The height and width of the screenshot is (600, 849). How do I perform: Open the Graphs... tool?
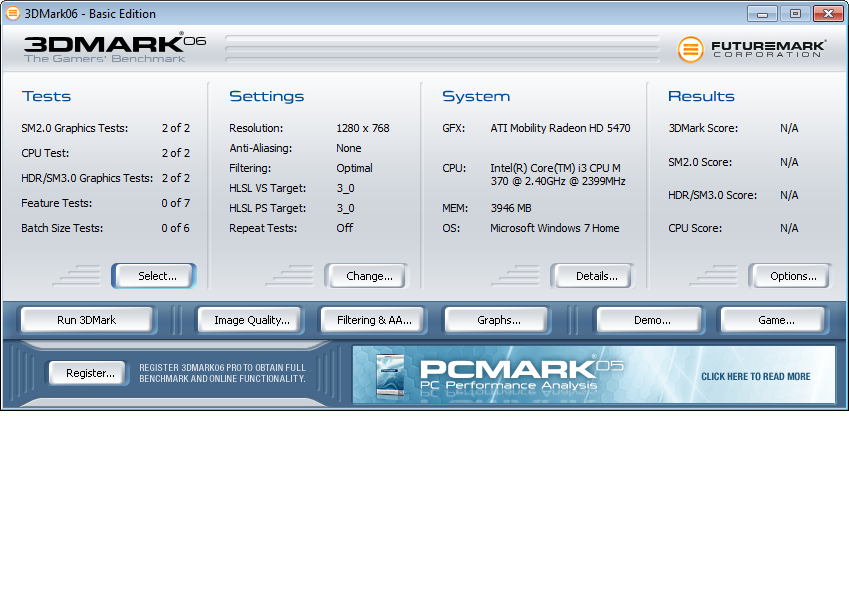pyautogui.click(x=497, y=320)
